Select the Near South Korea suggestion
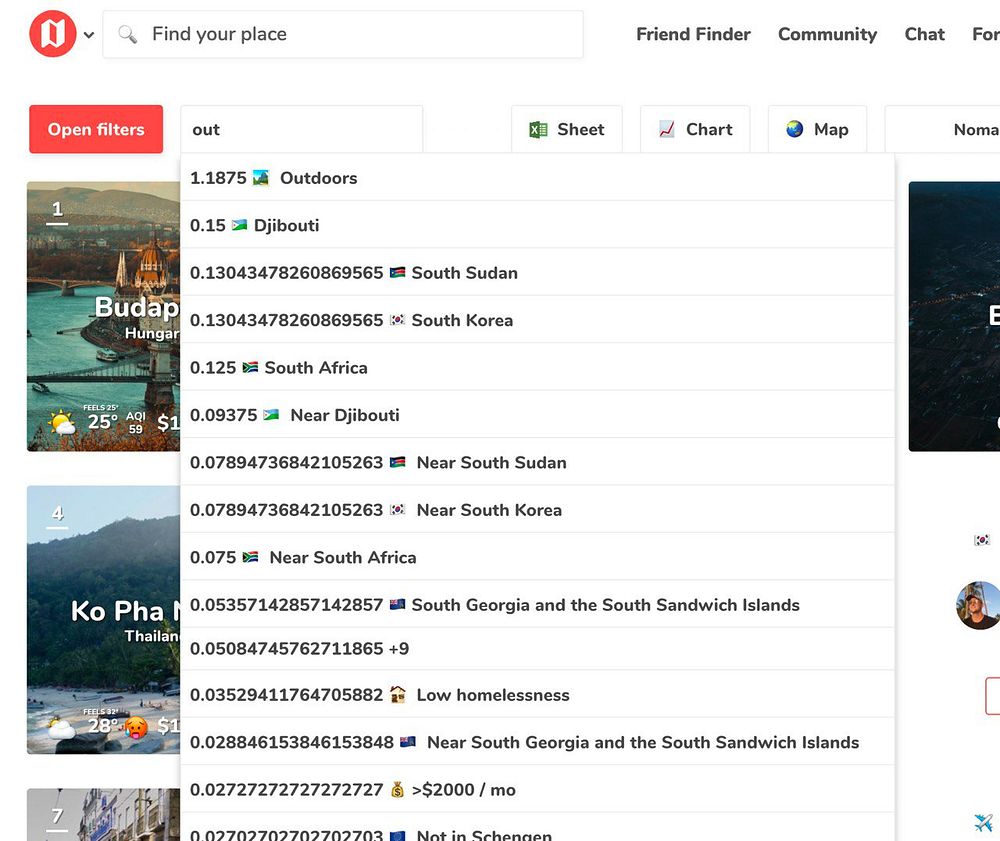Screen dimensions: 1000x841 tap(537, 510)
